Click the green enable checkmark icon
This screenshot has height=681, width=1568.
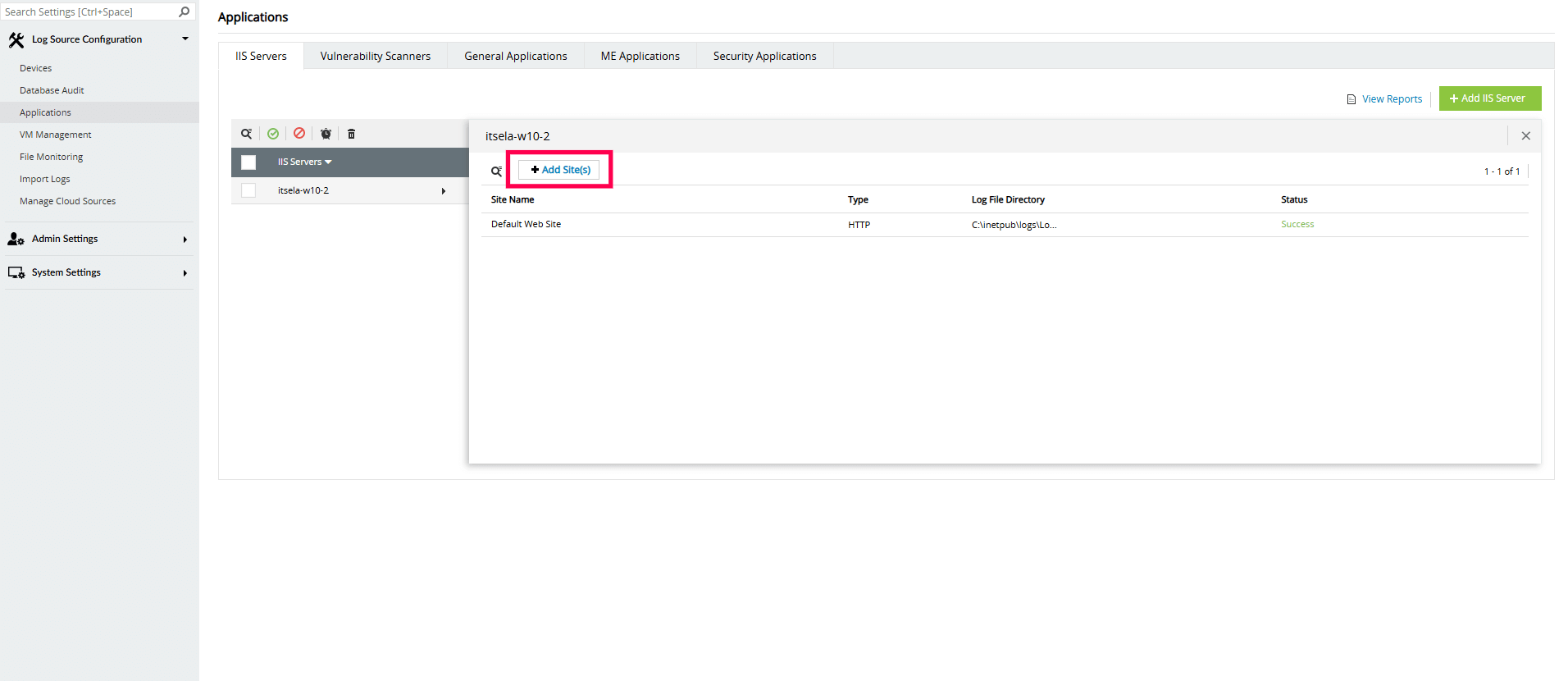273,134
